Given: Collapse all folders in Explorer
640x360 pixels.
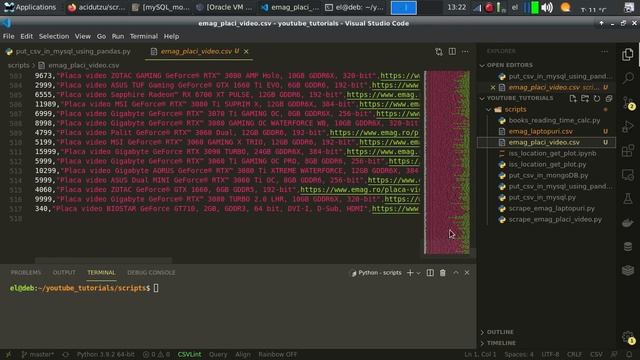Looking at the screenshot, I should coord(609,98).
